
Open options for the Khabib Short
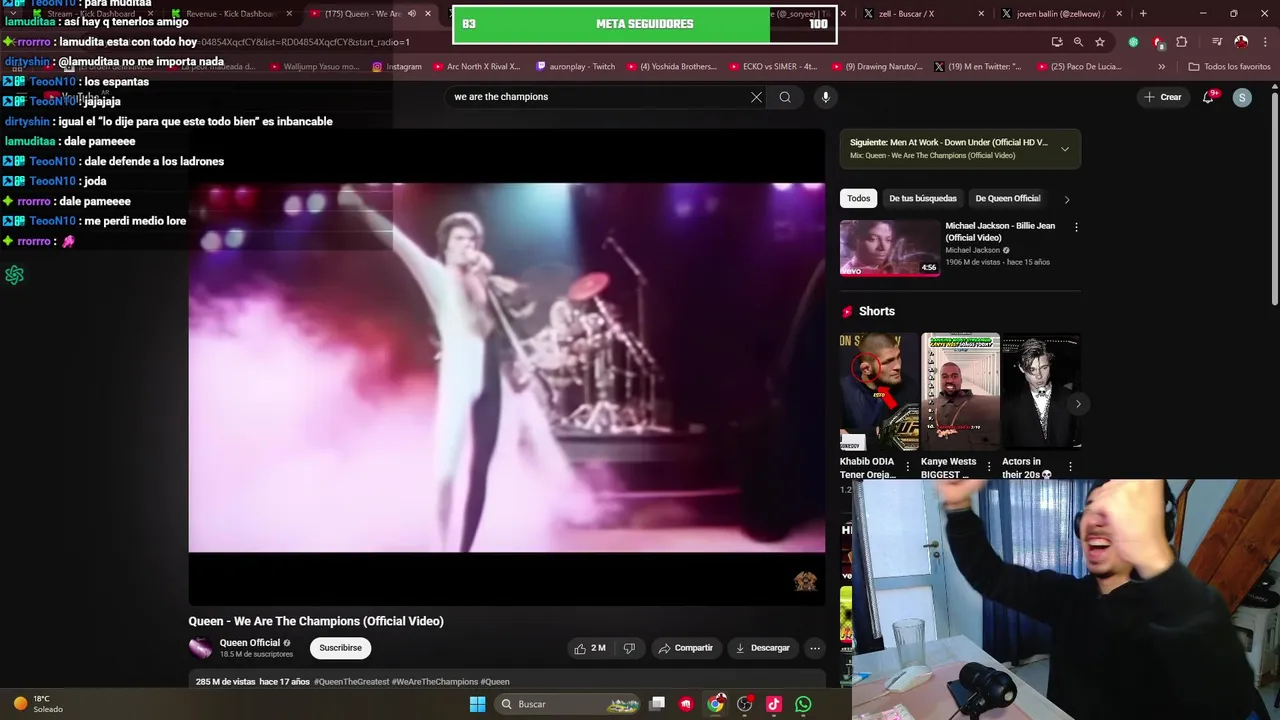click(907, 467)
